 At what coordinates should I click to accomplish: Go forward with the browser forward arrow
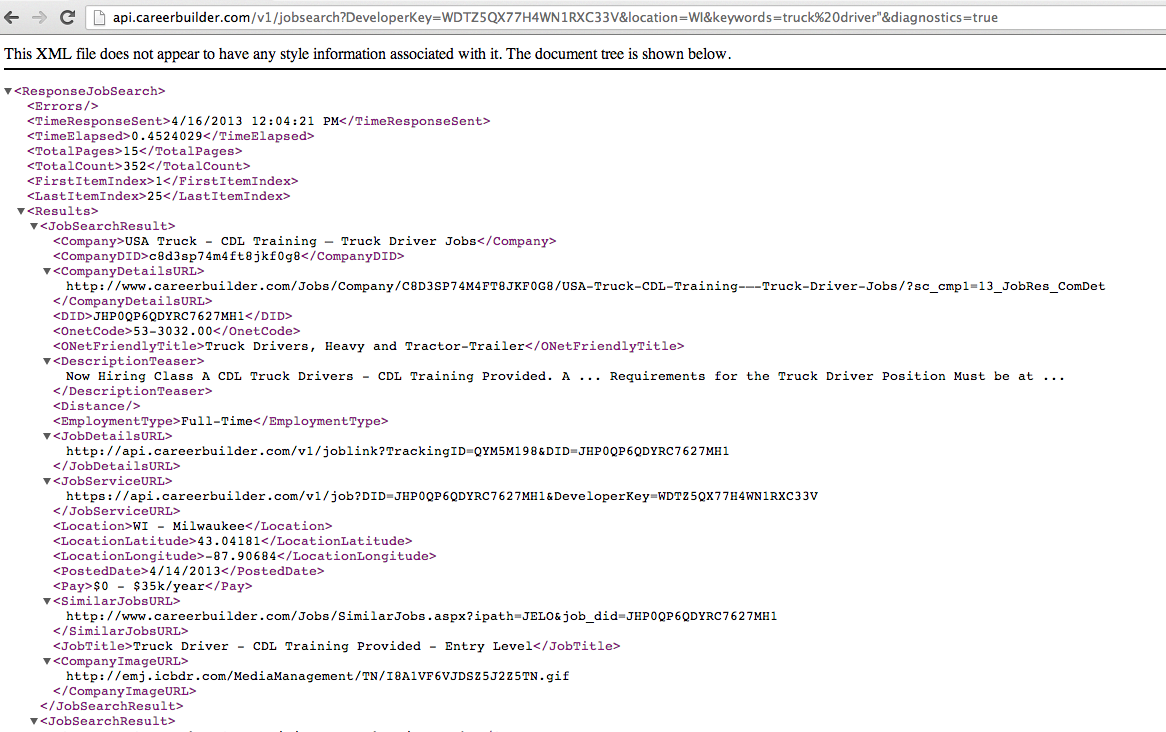point(39,17)
